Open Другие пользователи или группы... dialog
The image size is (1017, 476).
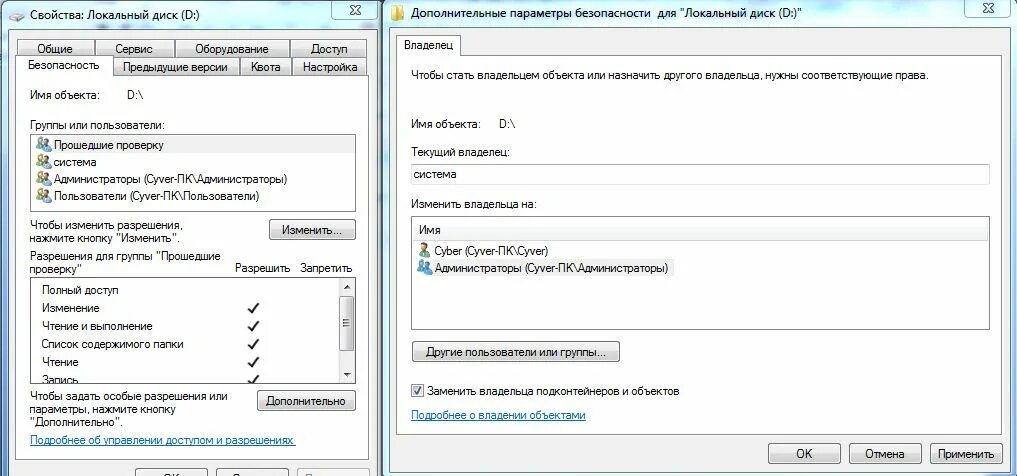pyautogui.click(x=516, y=352)
